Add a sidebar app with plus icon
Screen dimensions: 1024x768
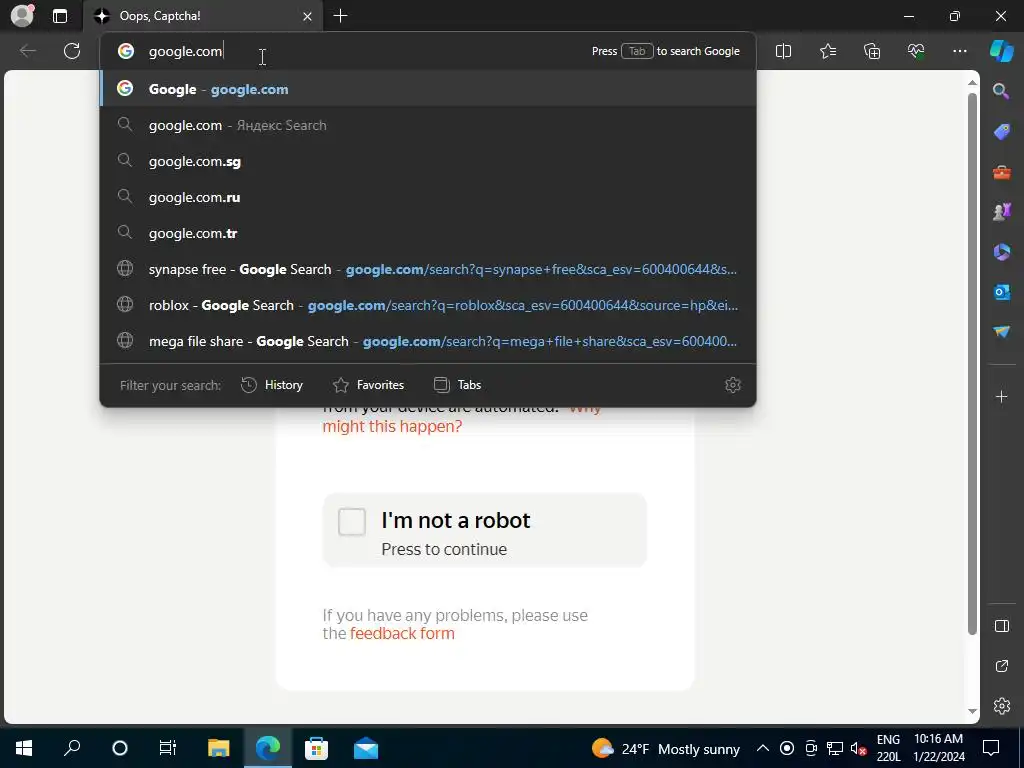pyautogui.click(x=1001, y=396)
